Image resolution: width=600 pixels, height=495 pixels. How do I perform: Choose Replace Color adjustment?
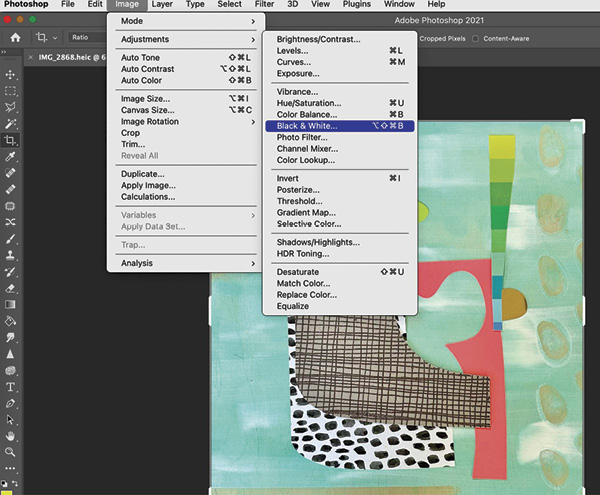(x=340, y=295)
